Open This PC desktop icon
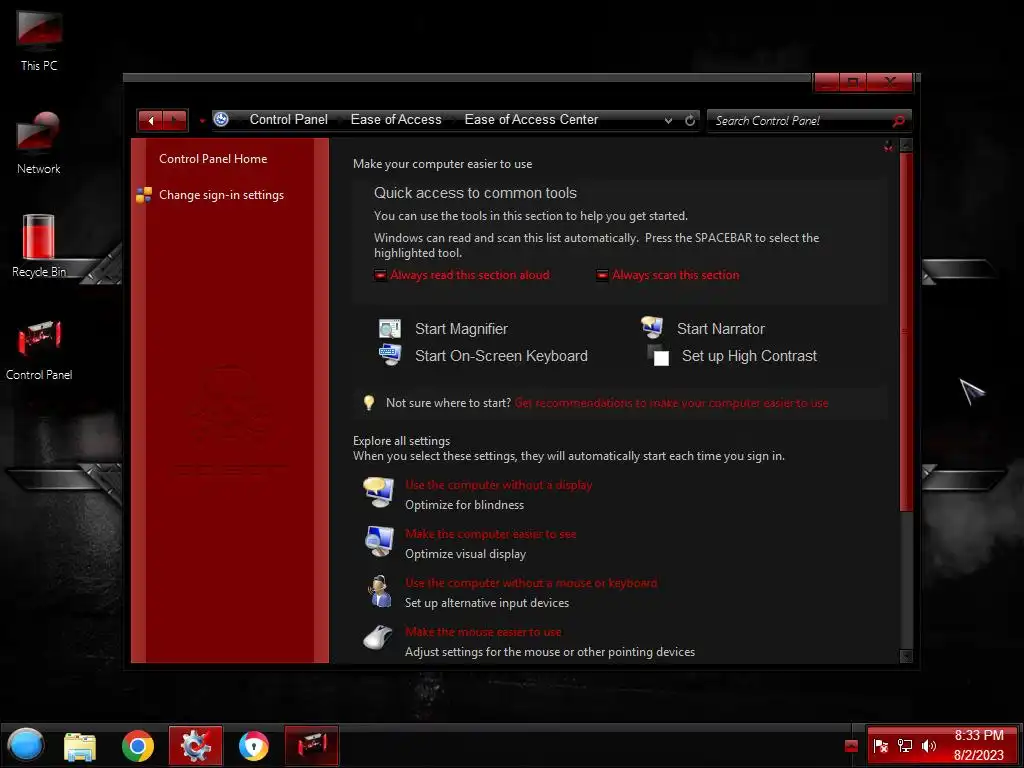 click(x=39, y=39)
